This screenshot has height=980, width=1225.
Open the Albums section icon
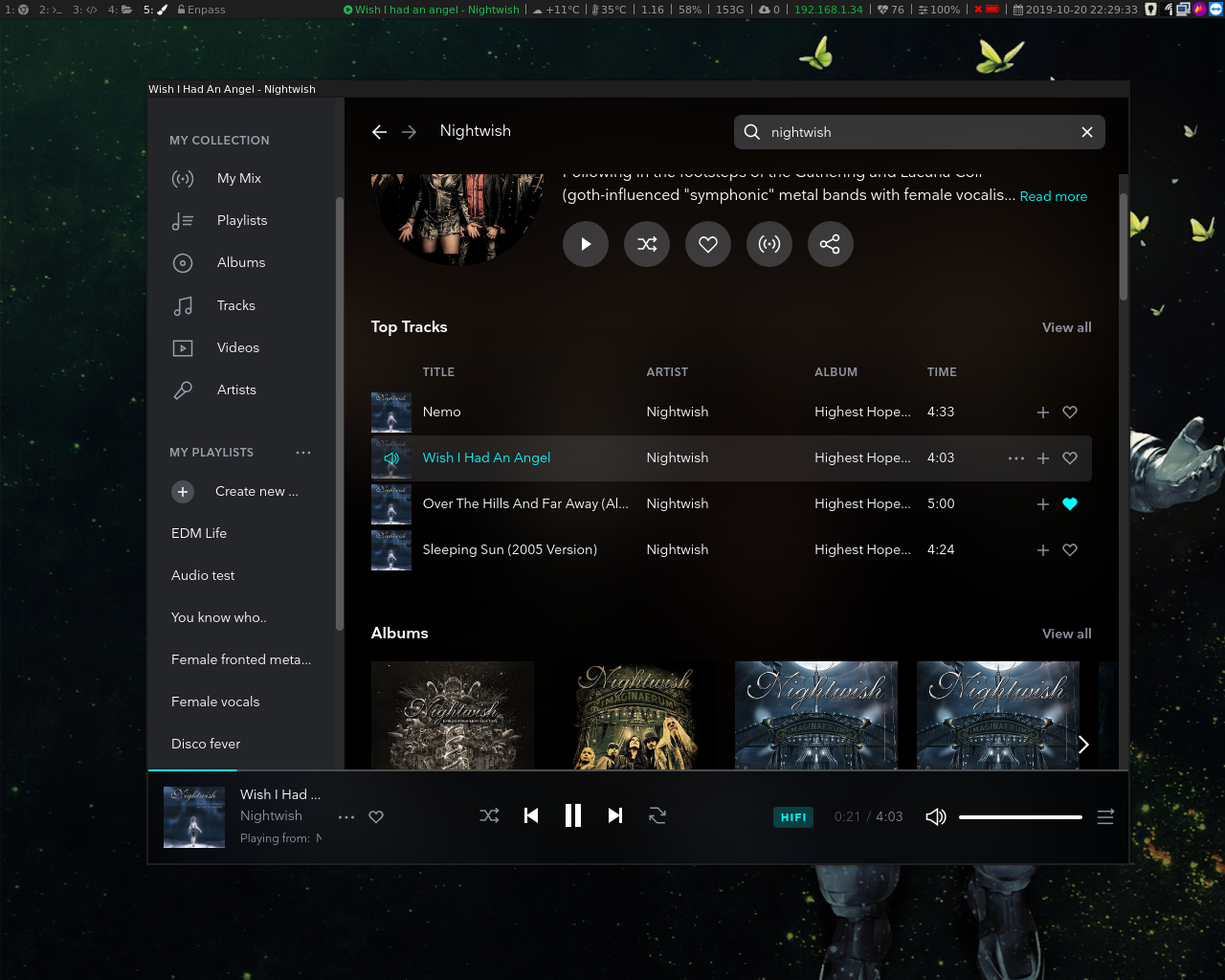point(183,262)
